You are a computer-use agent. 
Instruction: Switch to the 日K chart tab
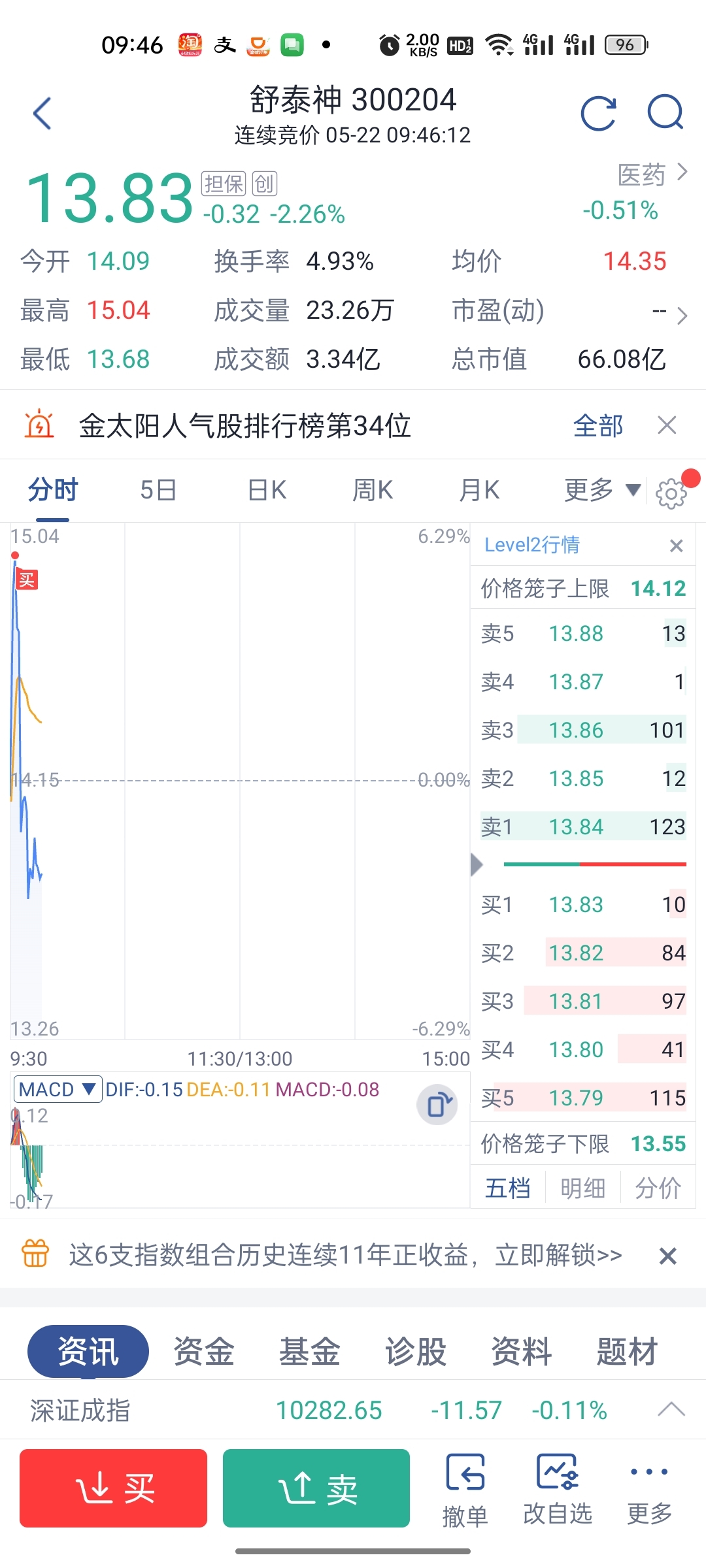267,490
